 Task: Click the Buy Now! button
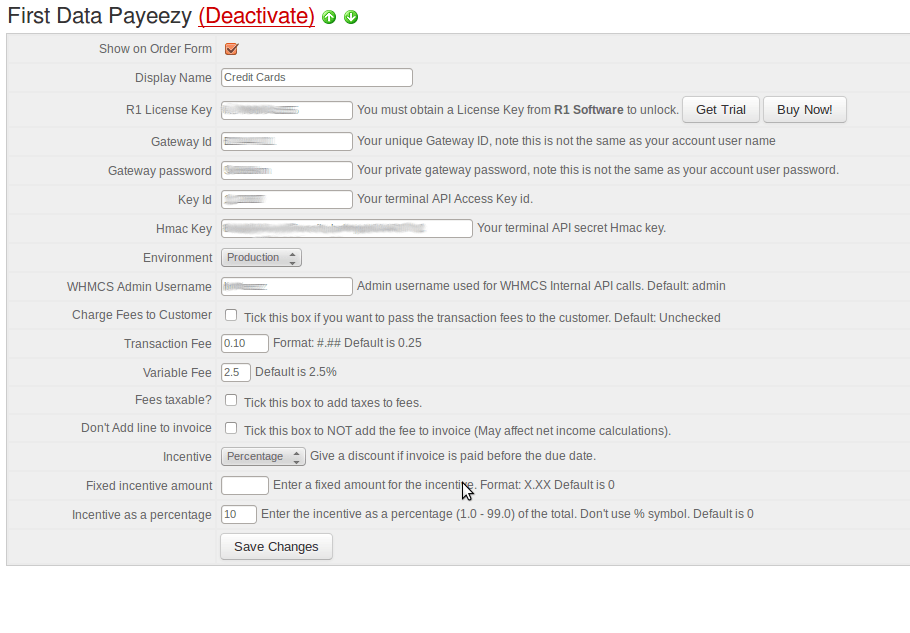tap(804, 110)
